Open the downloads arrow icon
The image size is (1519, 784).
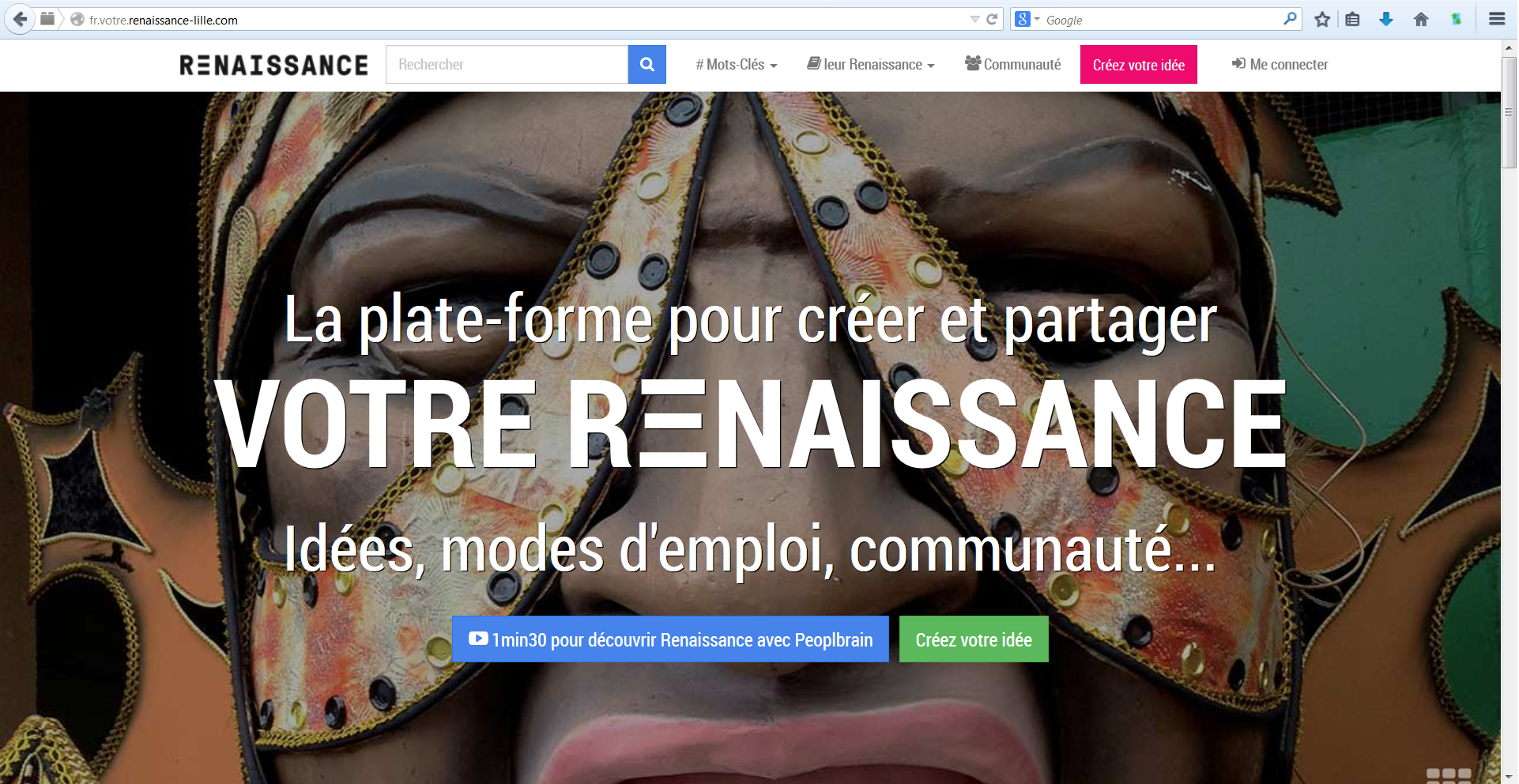[1386, 20]
